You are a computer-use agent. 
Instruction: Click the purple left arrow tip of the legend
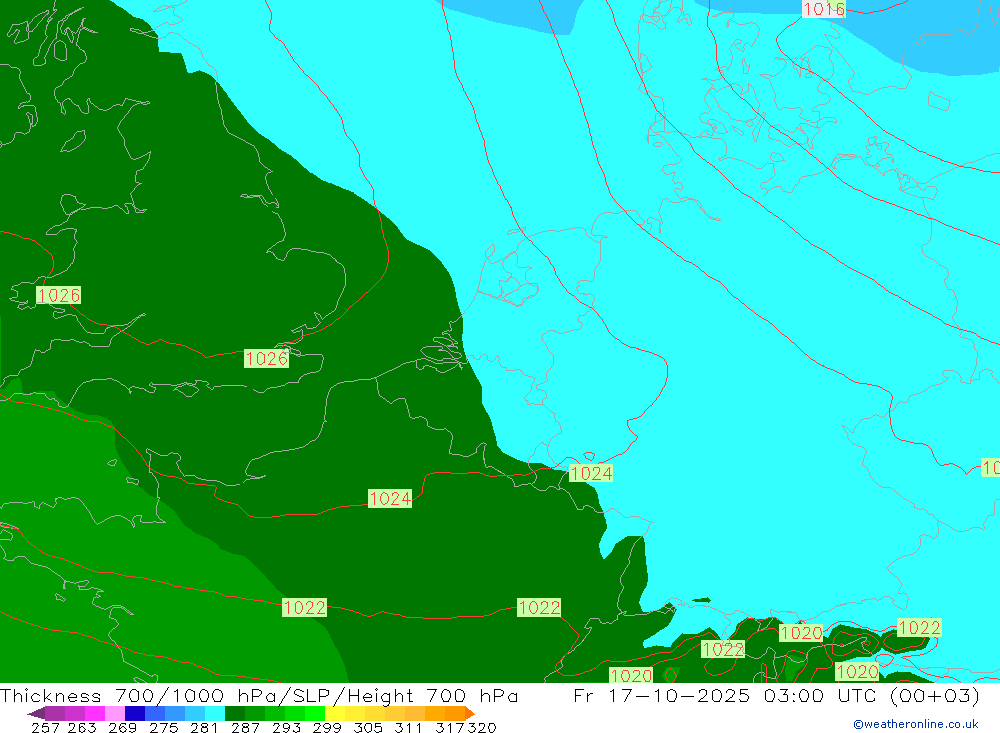pos(36,713)
